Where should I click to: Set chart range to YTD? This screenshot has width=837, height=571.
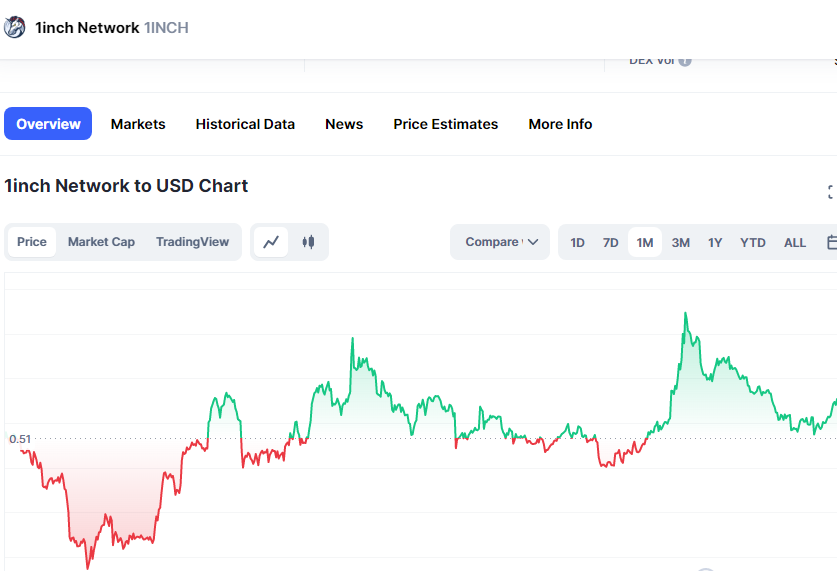[x=753, y=243]
